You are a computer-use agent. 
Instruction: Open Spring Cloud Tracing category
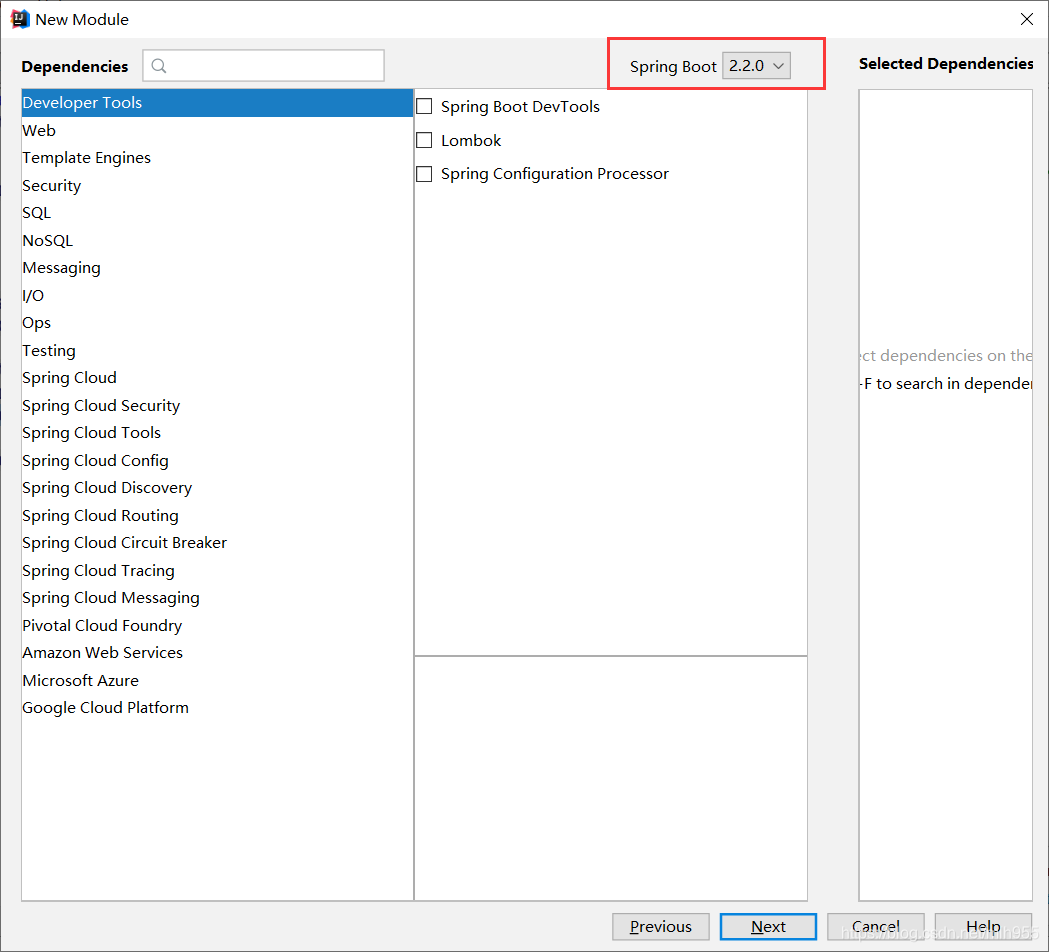217,570
